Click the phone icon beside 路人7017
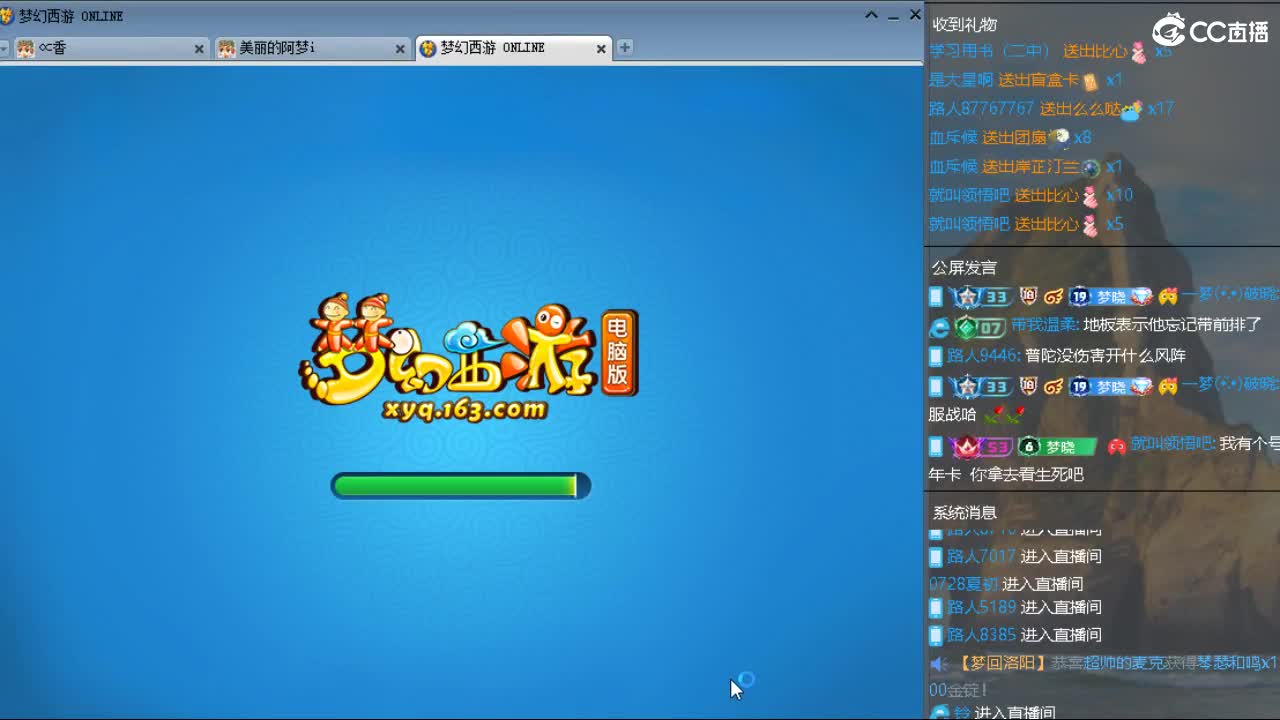This screenshot has height=720, width=1280. [936, 556]
